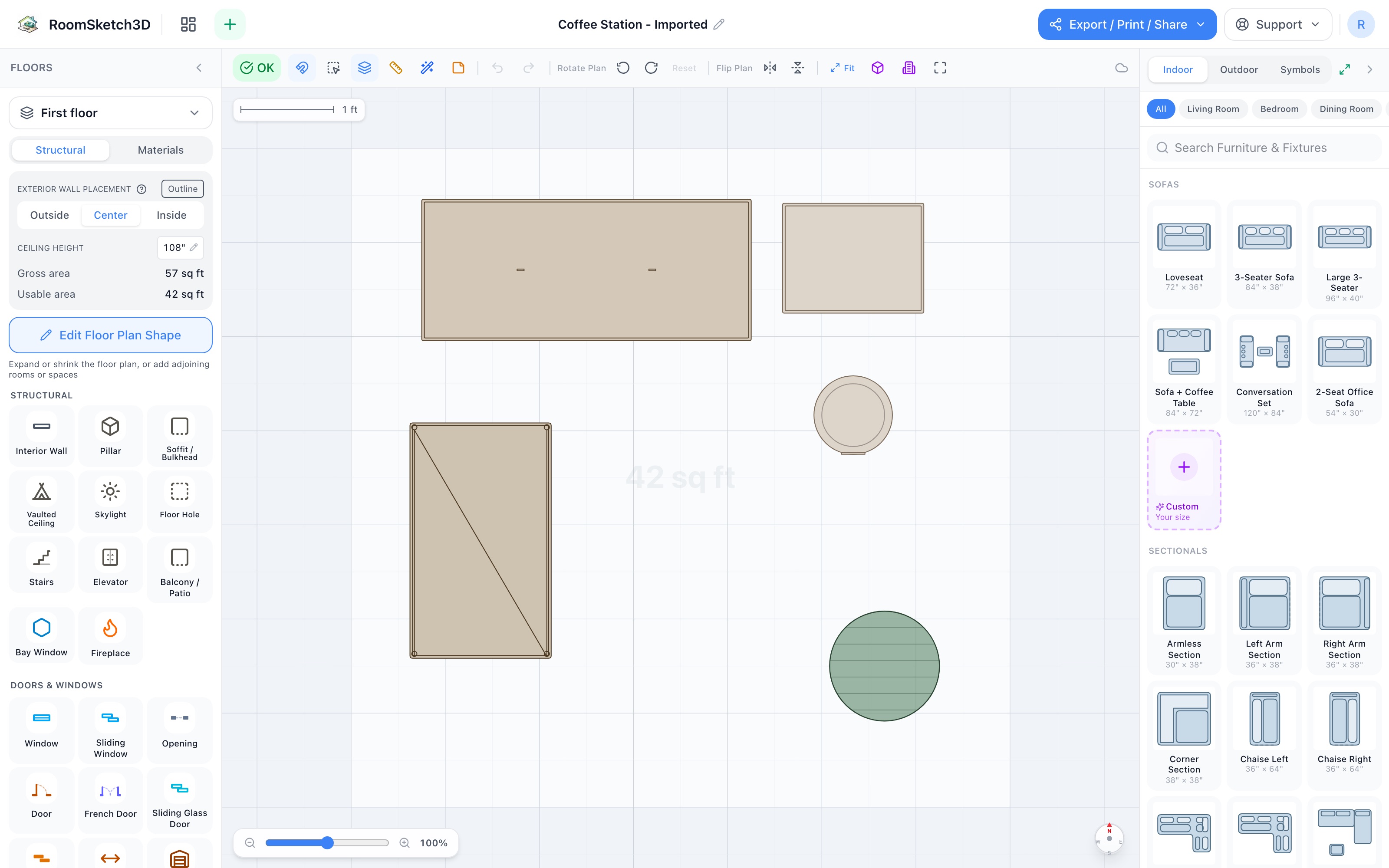The height and width of the screenshot is (868, 1389).
Task: Click Edit Floor Plan Shape button
Action: point(110,335)
